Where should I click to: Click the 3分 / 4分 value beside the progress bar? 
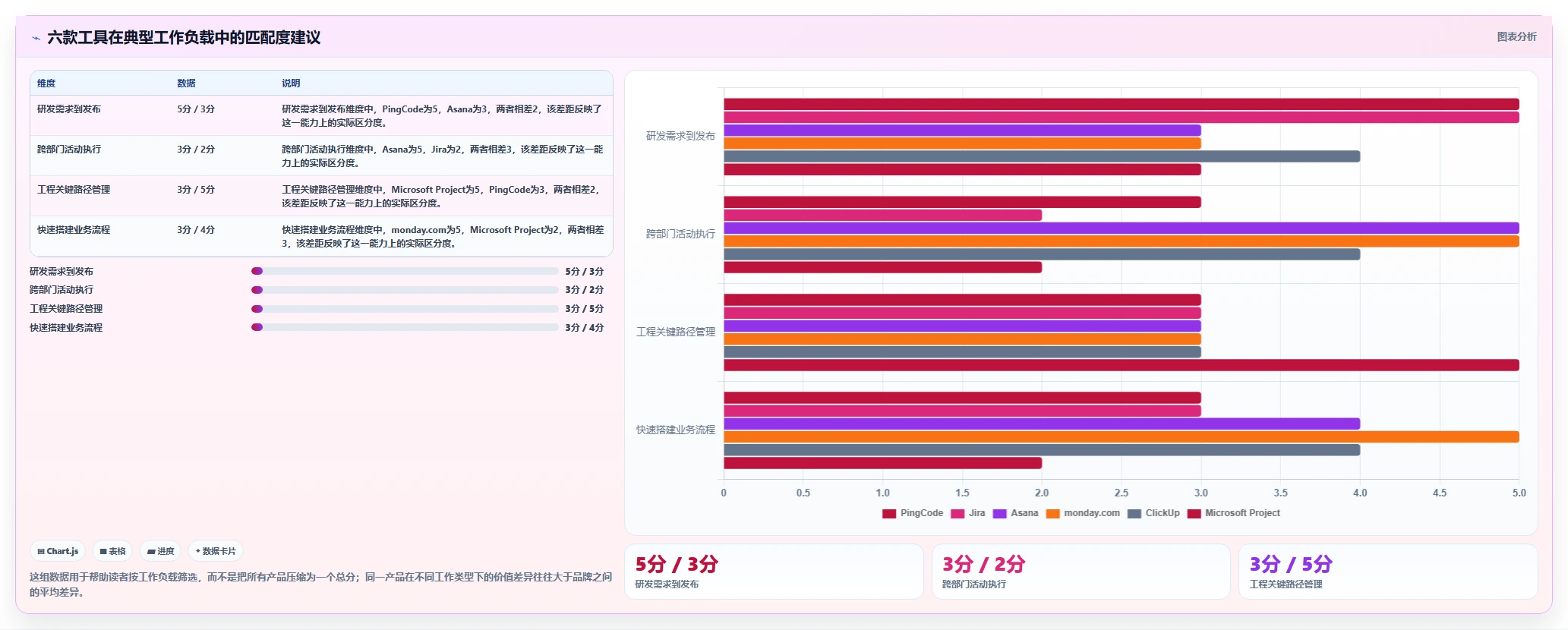[585, 328]
